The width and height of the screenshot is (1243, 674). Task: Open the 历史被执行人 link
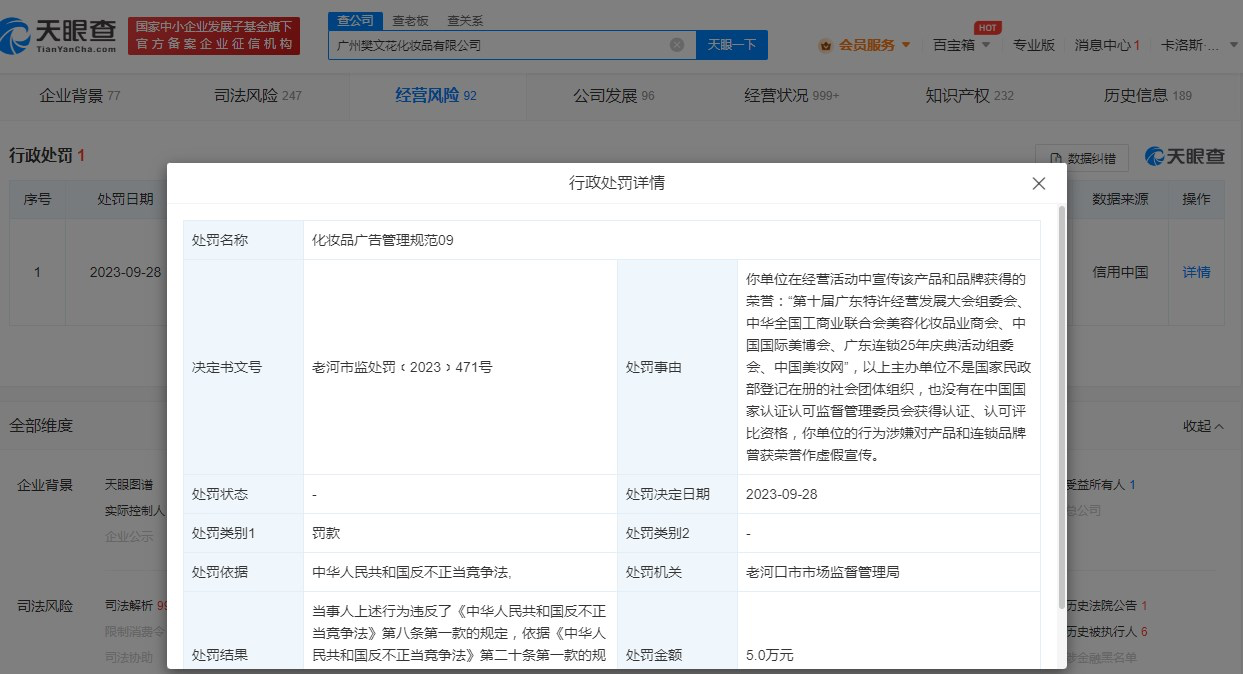click(1106, 632)
